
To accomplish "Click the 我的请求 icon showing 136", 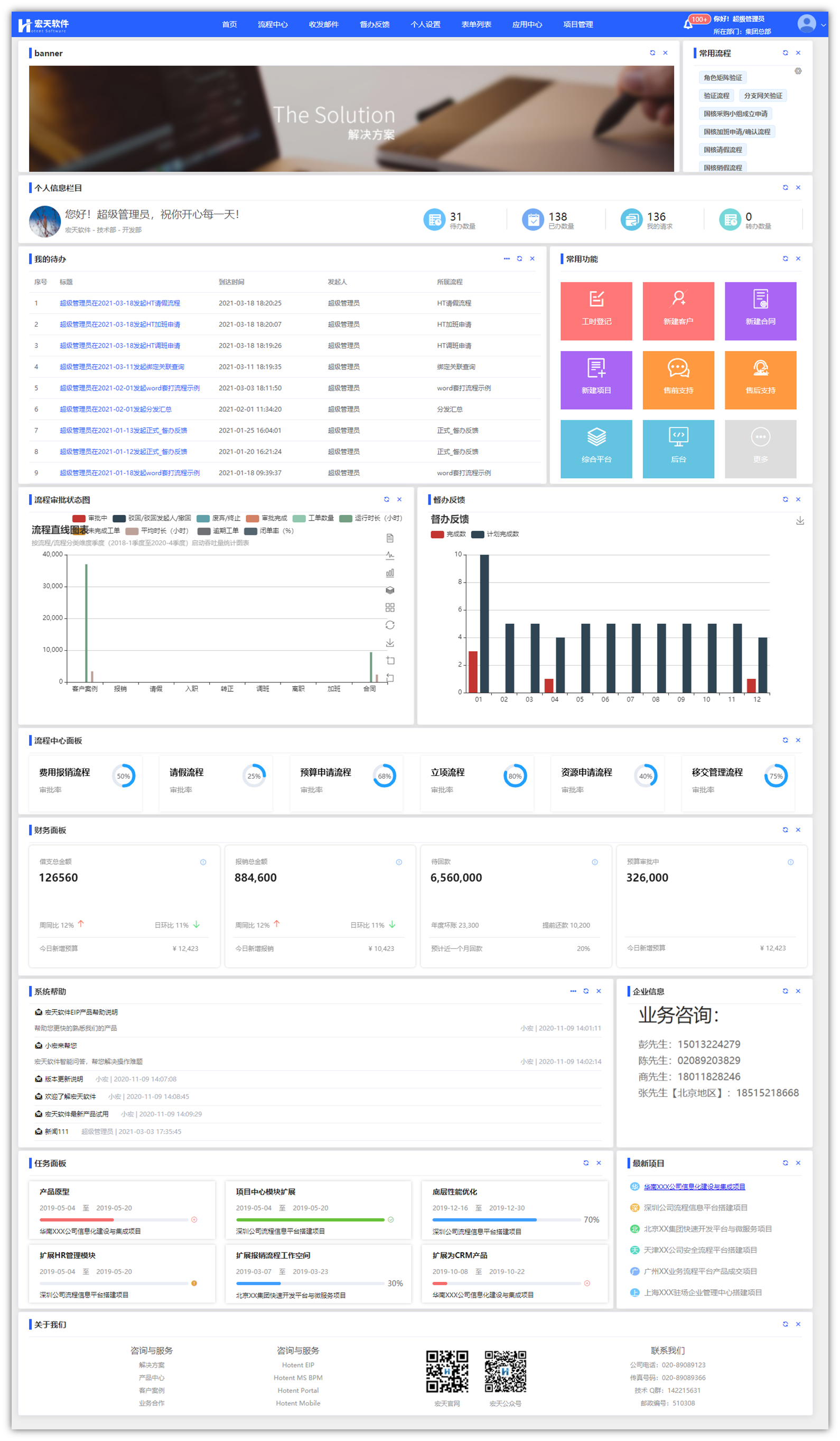I will coord(631,219).
